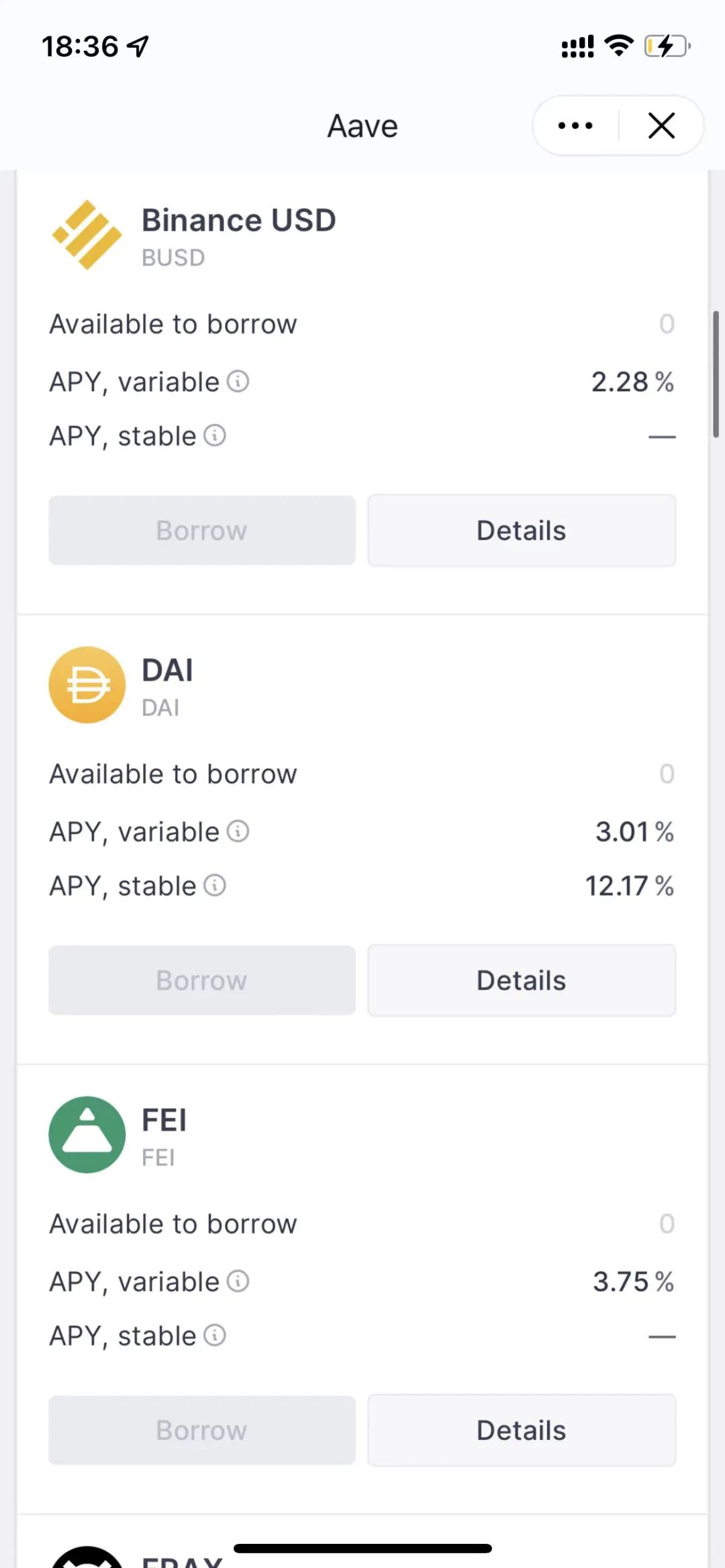Screen dimensions: 725x1568
Task: Tap the battery charging status icon
Action: coord(667,46)
